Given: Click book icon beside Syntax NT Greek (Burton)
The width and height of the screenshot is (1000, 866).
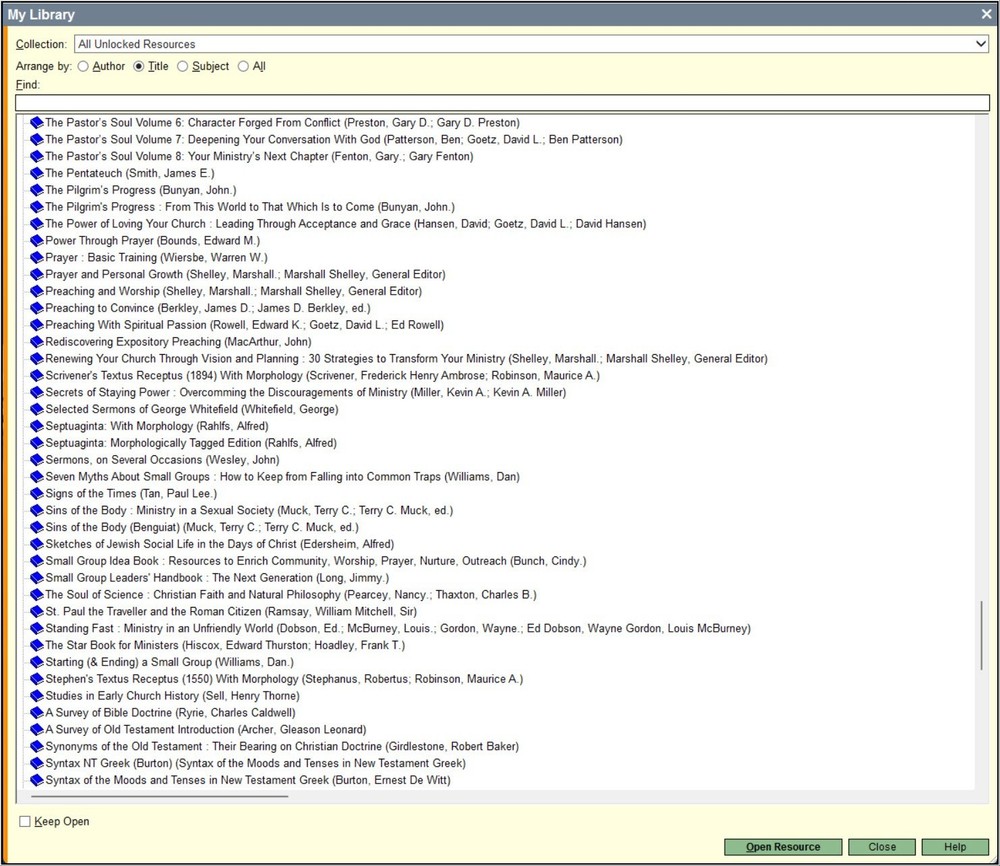Looking at the screenshot, I should pyautogui.click(x=37, y=763).
